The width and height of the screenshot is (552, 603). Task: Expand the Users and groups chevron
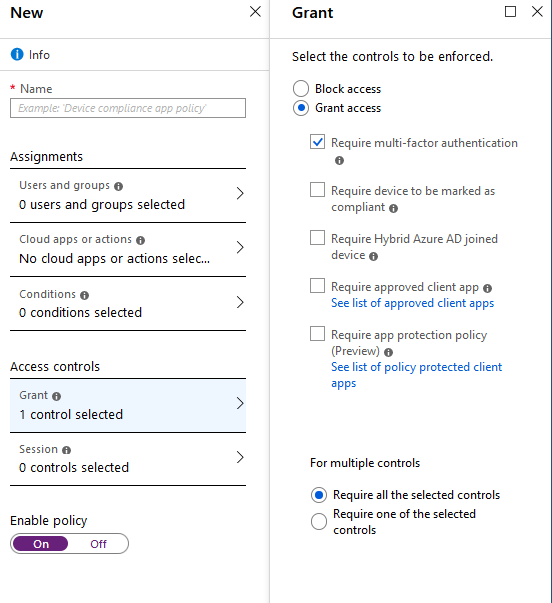[x=240, y=193]
